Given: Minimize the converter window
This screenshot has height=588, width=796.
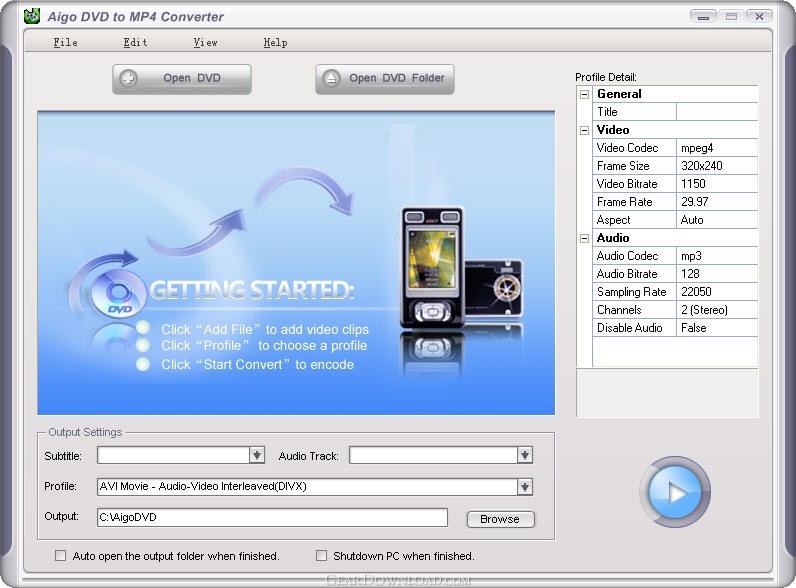Looking at the screenshot, I should pyautogui.click(x=704, y=16).
